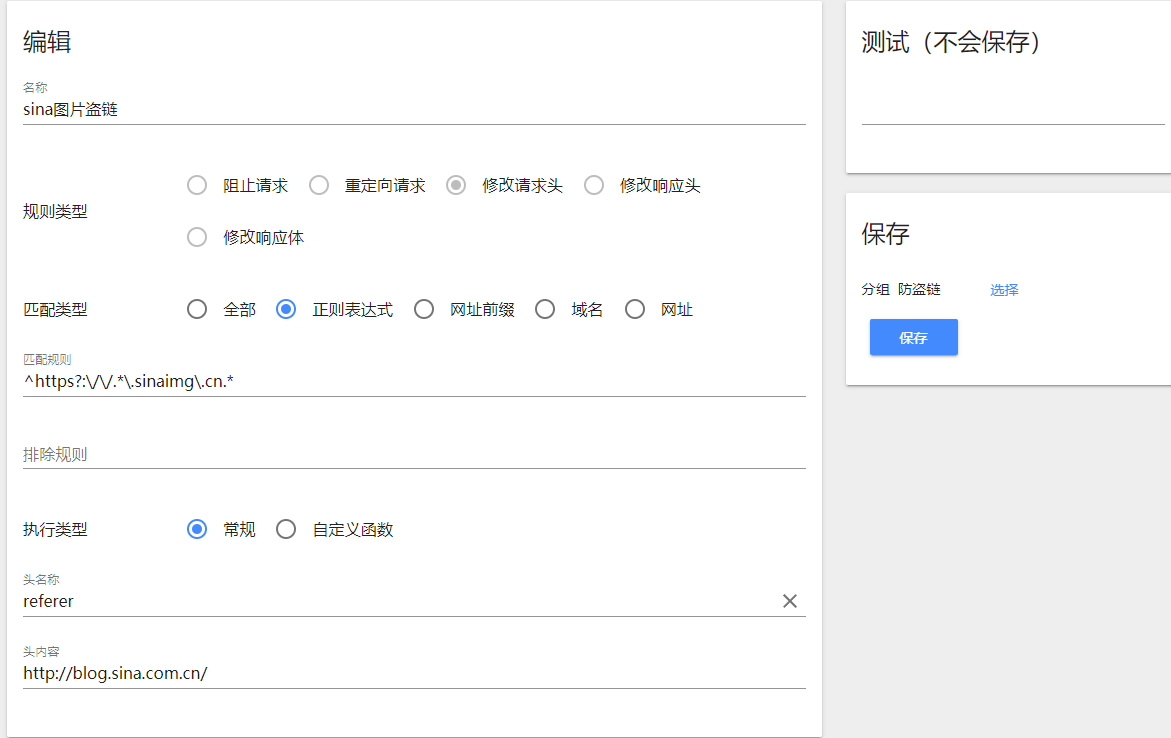Clear the header name field with X icon

pyautogui.click(x=789, y=601)
